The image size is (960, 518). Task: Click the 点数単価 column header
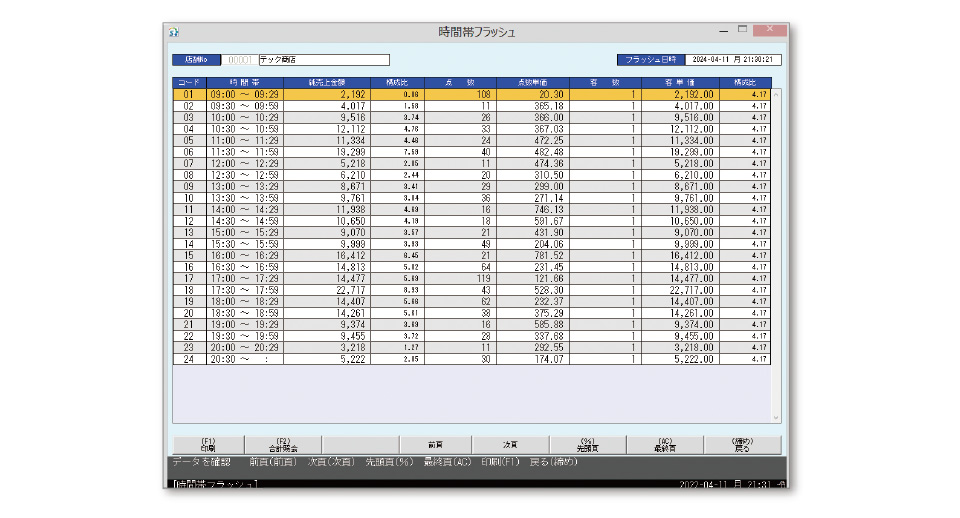[532, 82]
